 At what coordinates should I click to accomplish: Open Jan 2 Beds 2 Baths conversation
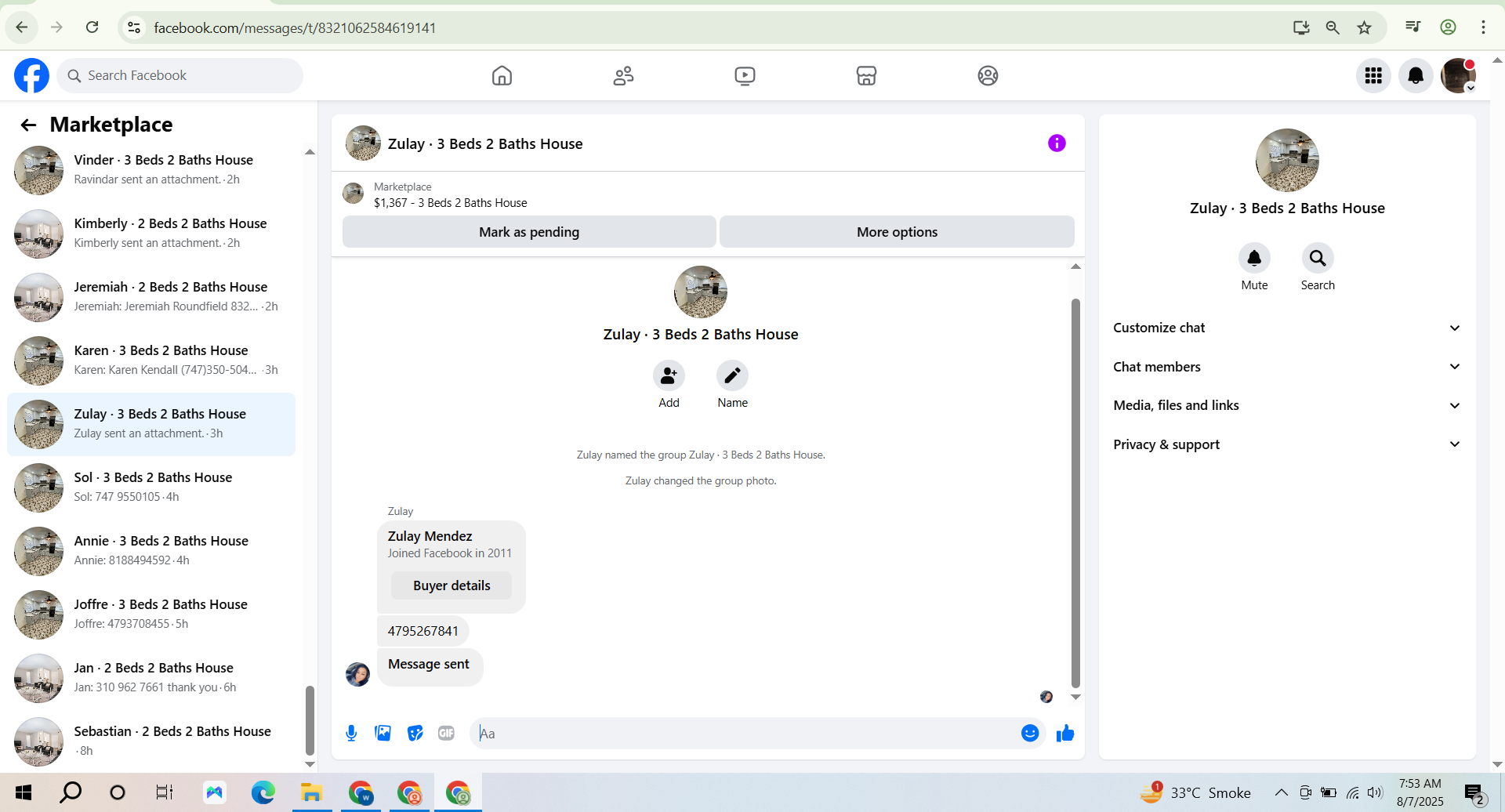(x=151, y=677)
